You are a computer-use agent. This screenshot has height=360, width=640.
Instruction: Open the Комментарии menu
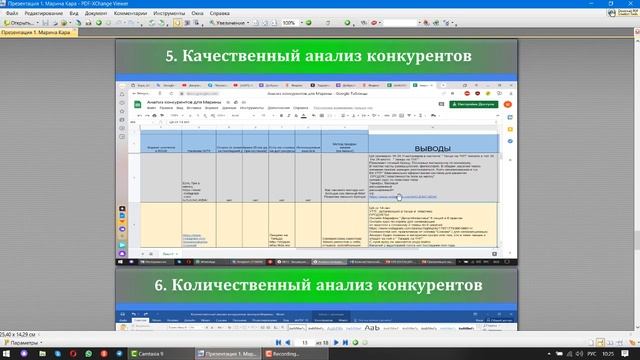pos(130,13)
